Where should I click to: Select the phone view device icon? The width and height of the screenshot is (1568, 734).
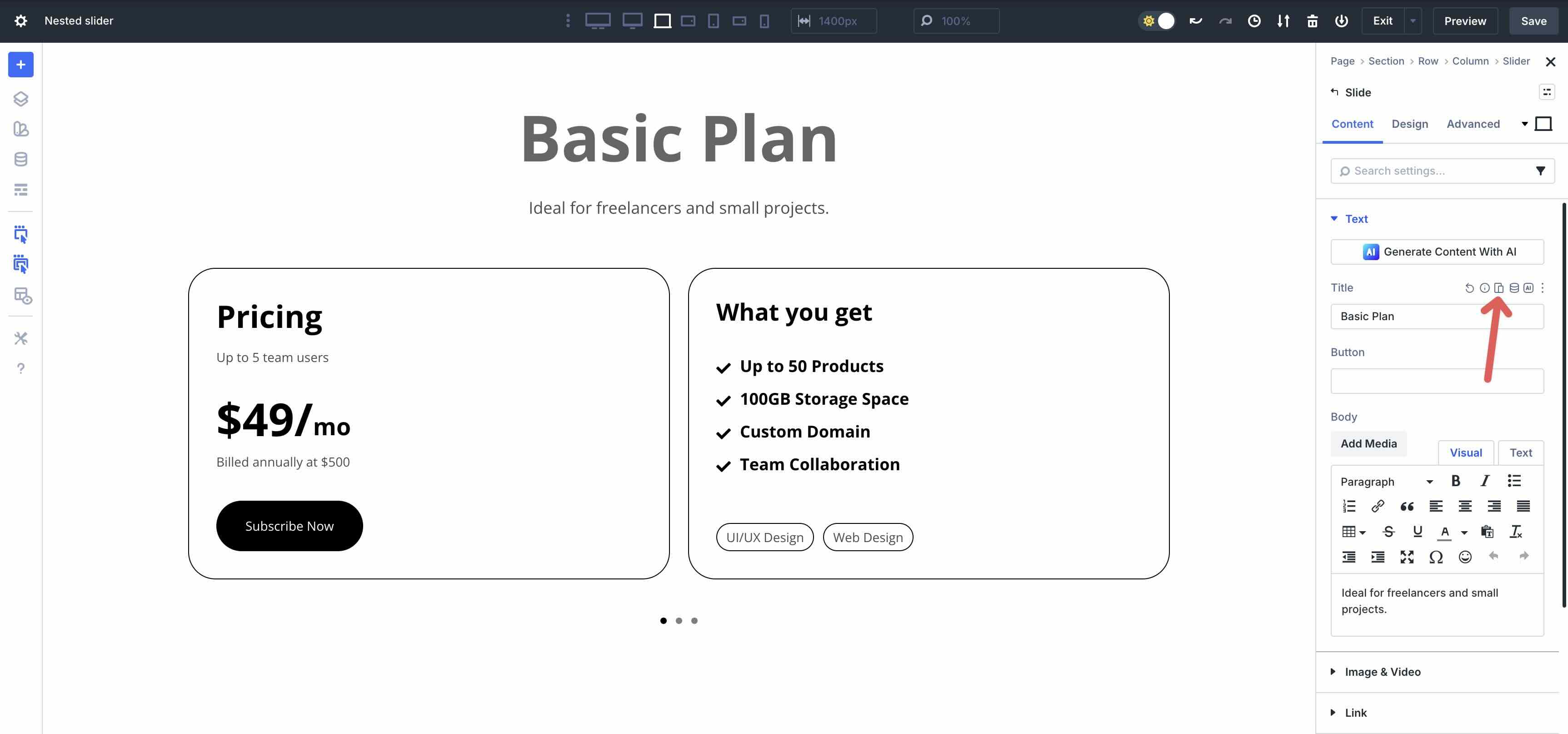764,21
